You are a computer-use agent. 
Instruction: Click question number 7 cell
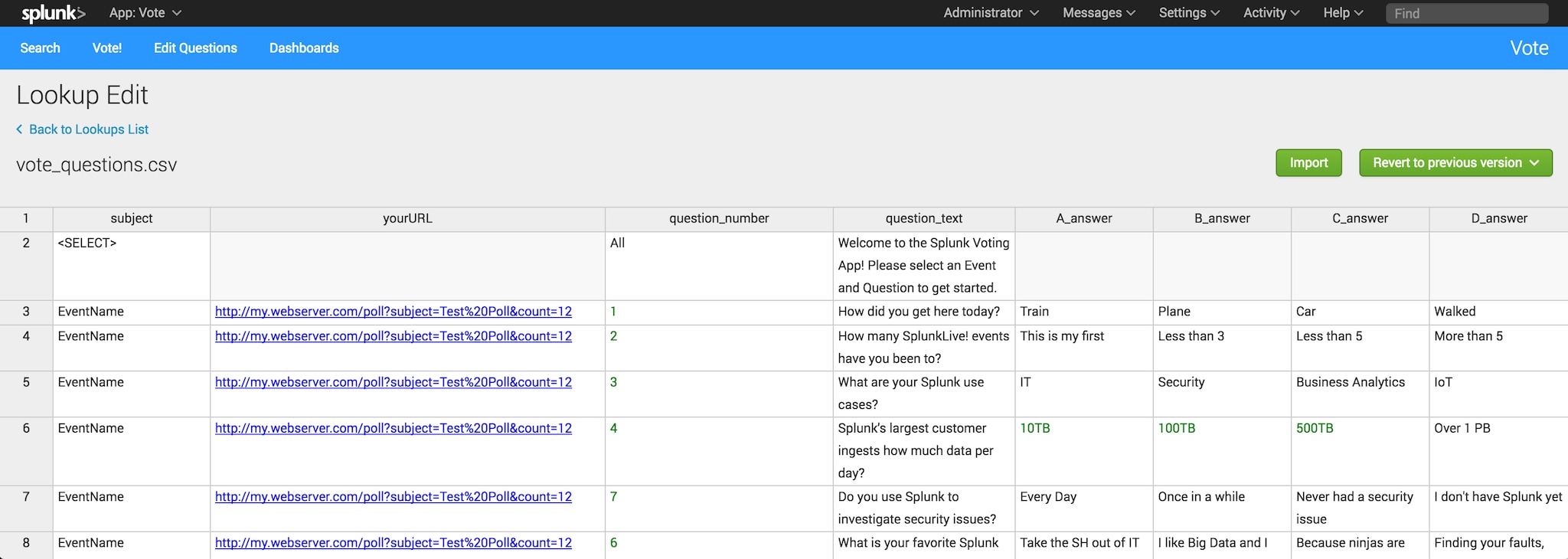719,508
